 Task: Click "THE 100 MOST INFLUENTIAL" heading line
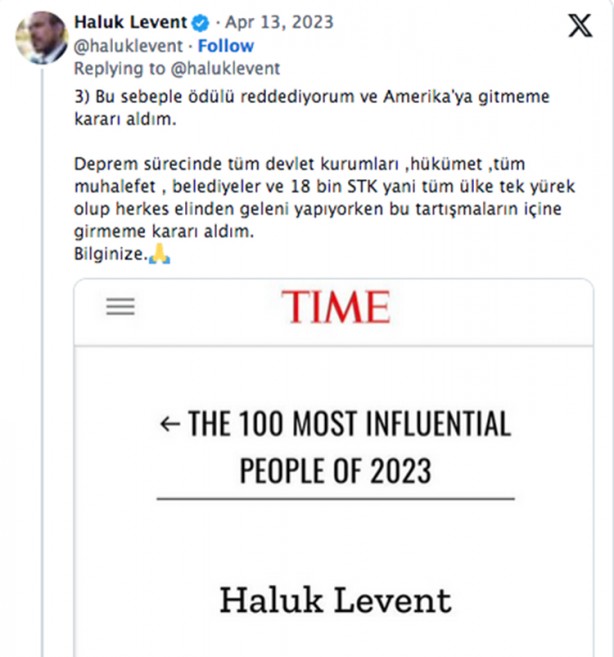[348, 425]
